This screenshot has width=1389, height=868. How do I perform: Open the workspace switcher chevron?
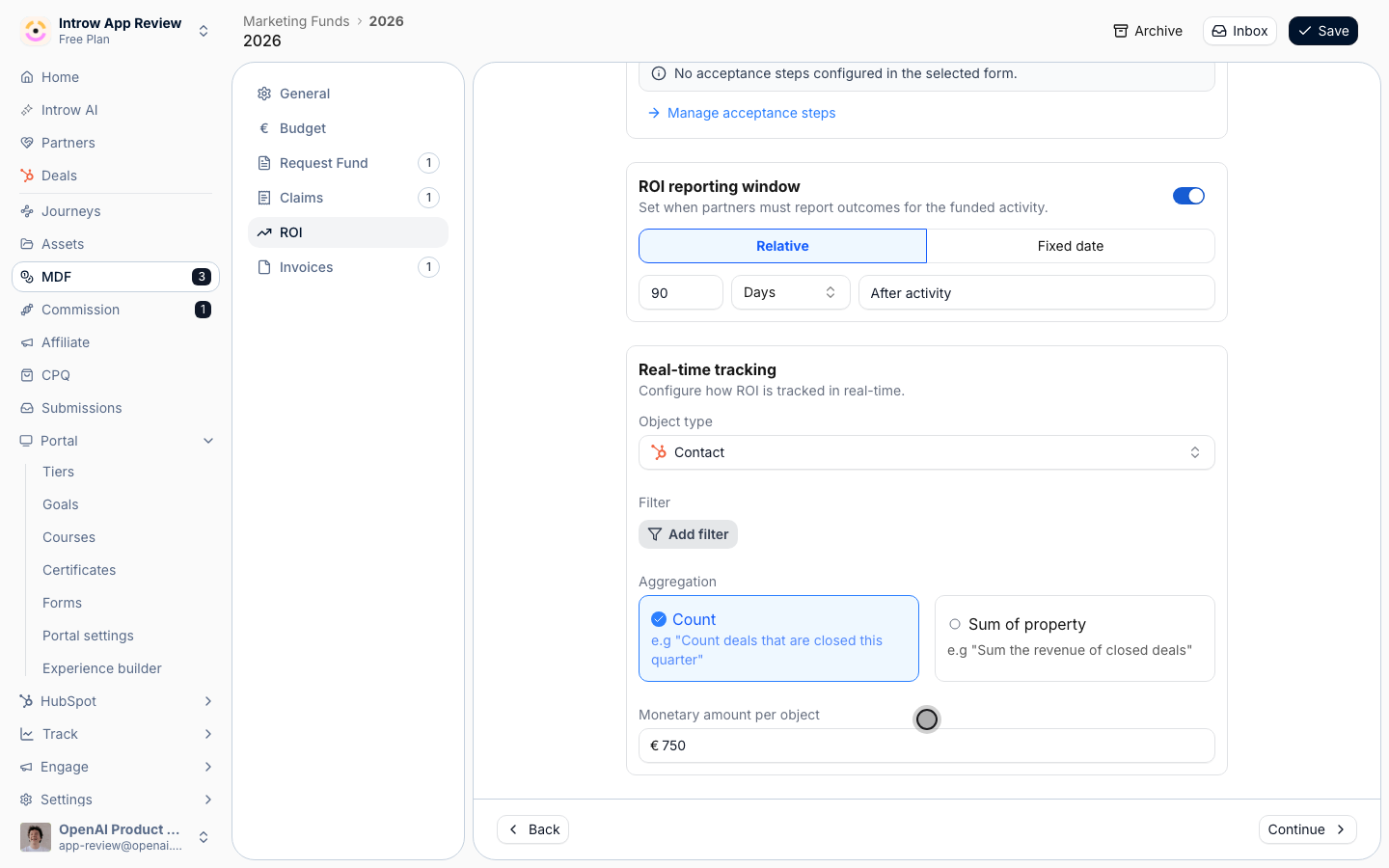pyautogui.click(x=204, y=31)
